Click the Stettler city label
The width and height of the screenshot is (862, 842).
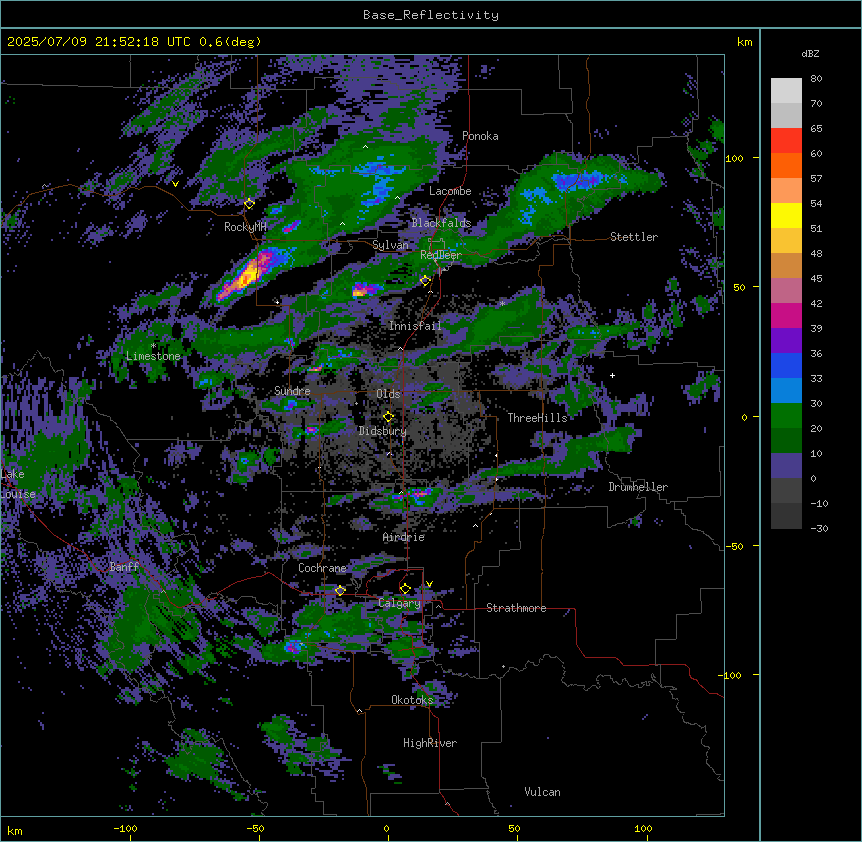point(634,237)
